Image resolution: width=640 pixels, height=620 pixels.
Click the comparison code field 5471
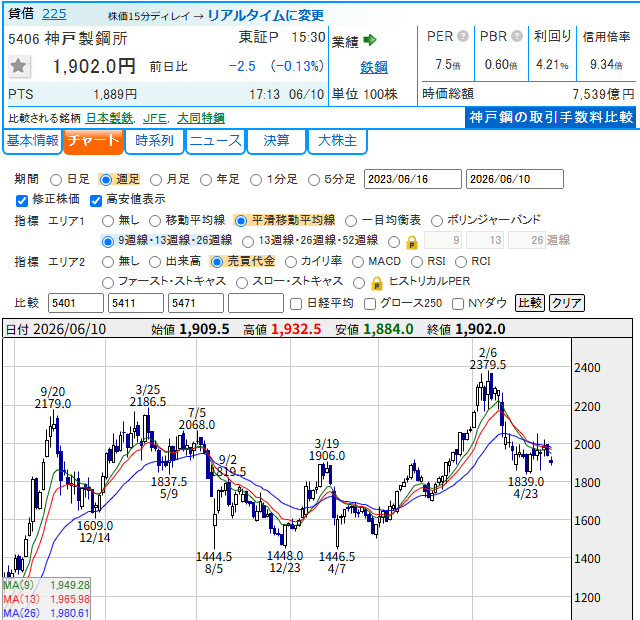click(196, 303)
